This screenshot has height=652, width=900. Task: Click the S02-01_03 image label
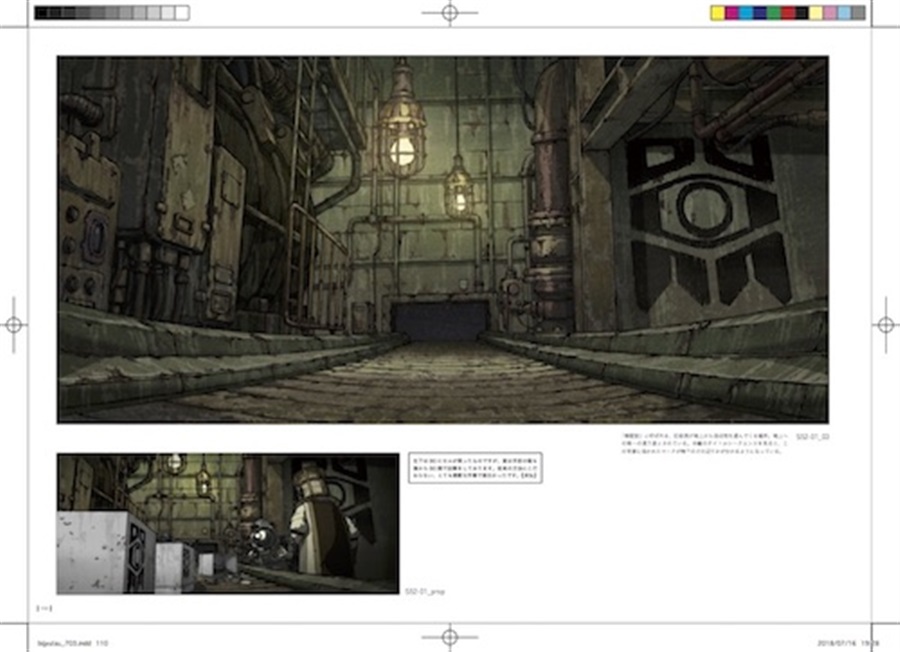click(813, 437)
